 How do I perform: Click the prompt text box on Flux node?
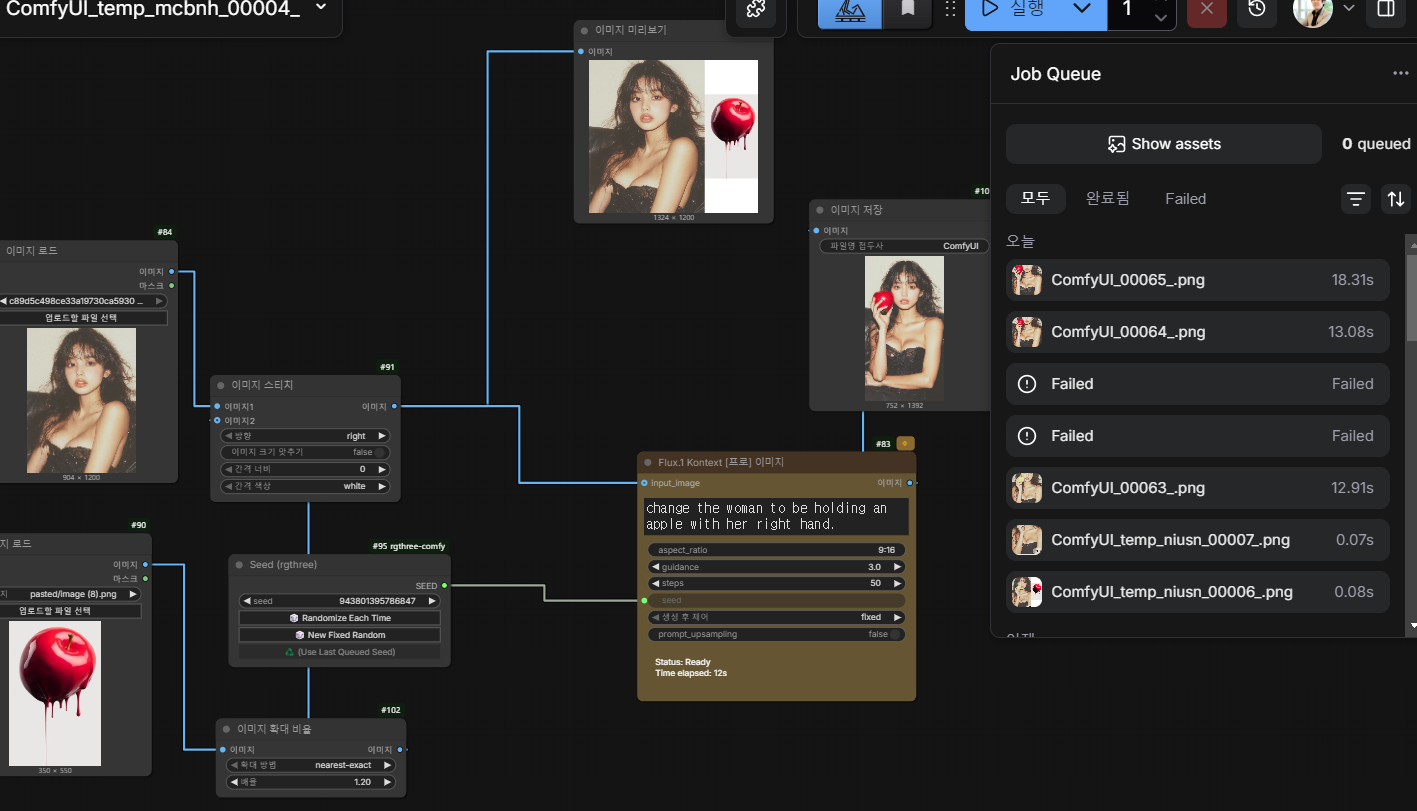(776, 516)
